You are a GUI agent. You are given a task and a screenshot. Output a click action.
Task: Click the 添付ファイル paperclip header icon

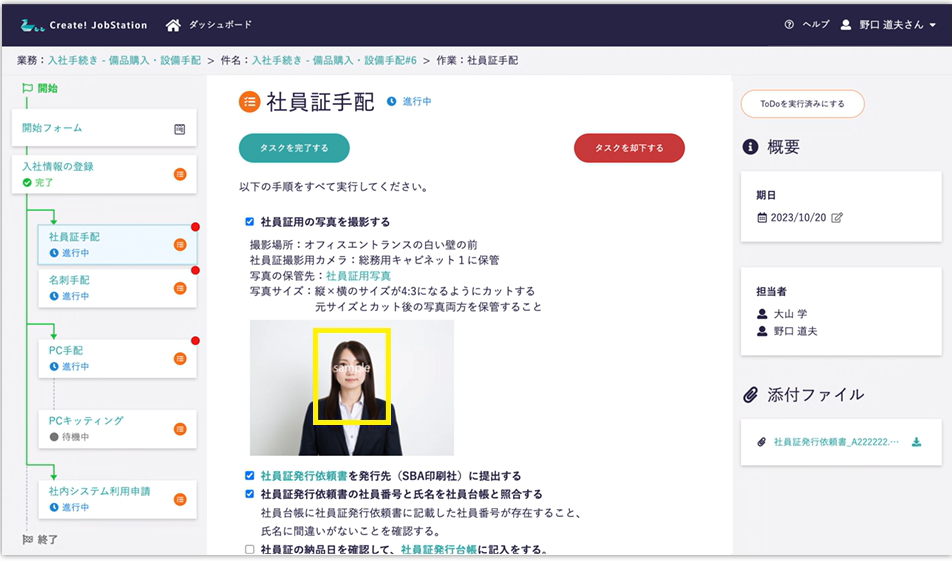751,395
